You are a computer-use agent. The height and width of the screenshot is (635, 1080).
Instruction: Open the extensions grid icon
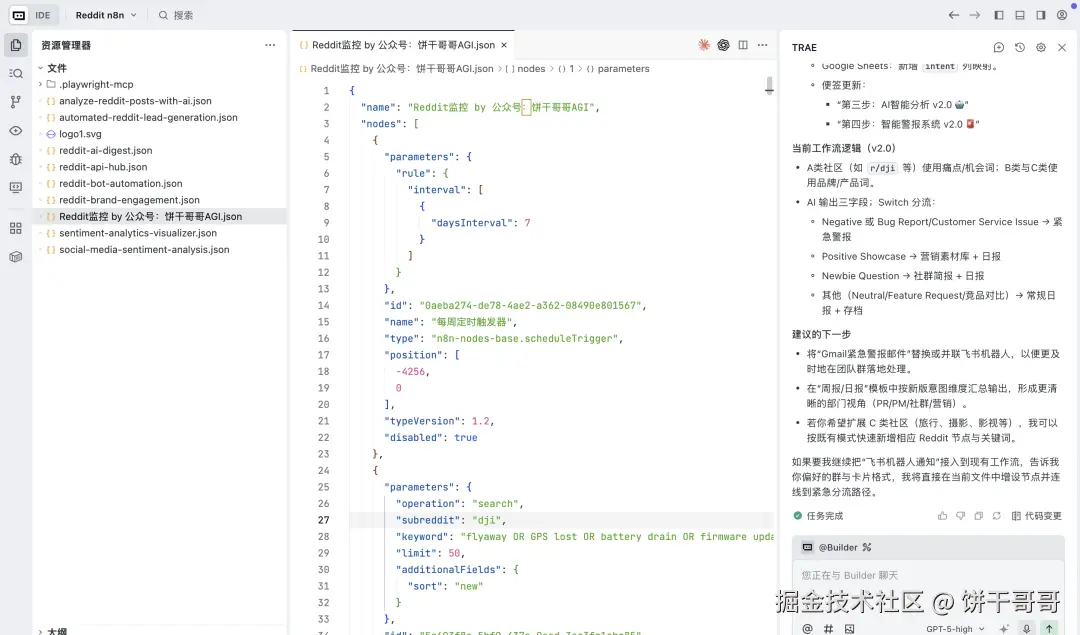pos(16,228)
